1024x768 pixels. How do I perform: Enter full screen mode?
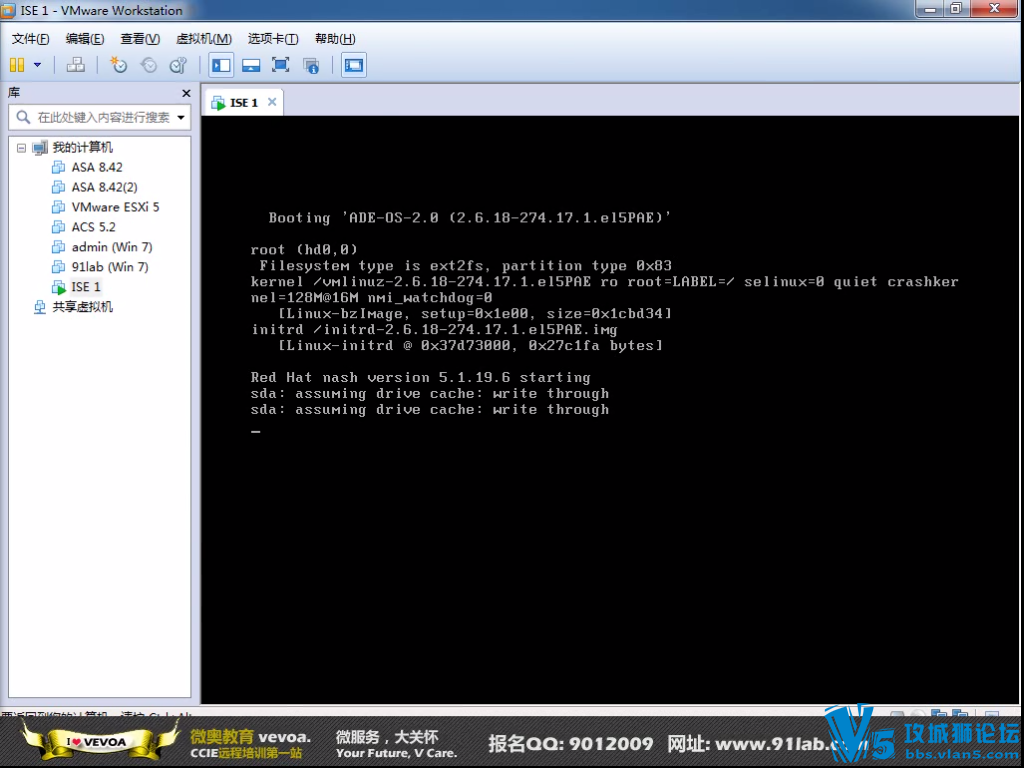pos(281,65)
